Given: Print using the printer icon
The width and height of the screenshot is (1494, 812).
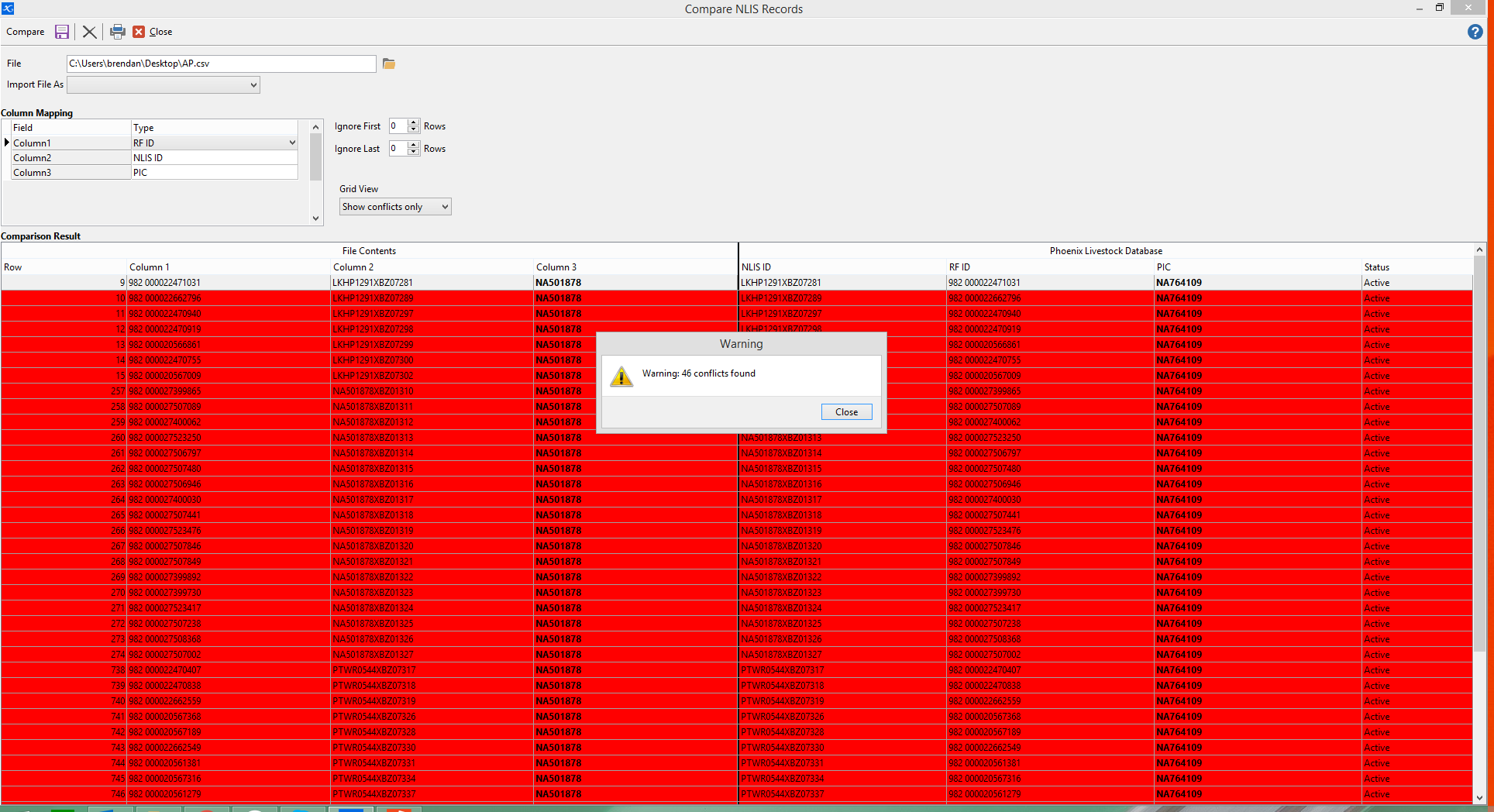Looking at the screenshot, I should point(118,32).
